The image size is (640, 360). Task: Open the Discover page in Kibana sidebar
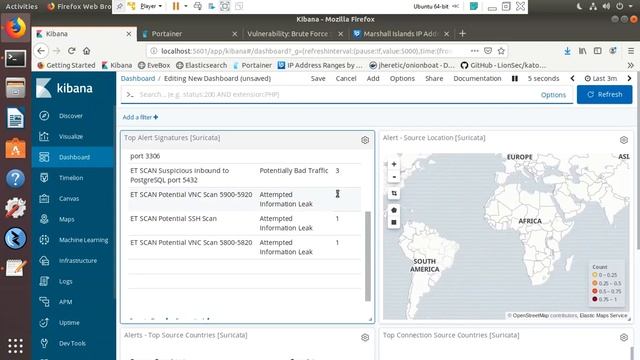(x=70, y=116)
